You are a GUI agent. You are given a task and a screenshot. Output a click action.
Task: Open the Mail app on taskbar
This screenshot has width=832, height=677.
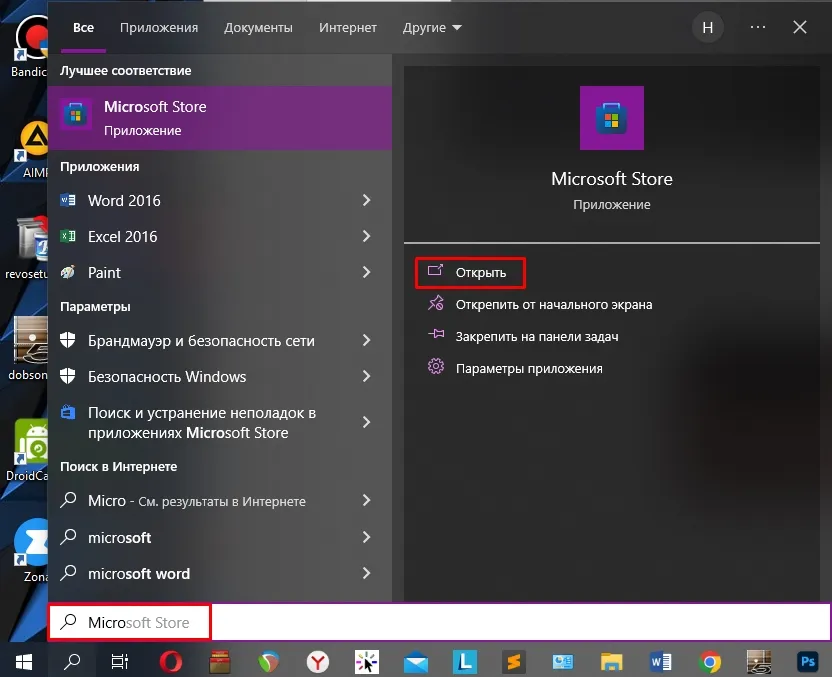click(x=415, y=662)
